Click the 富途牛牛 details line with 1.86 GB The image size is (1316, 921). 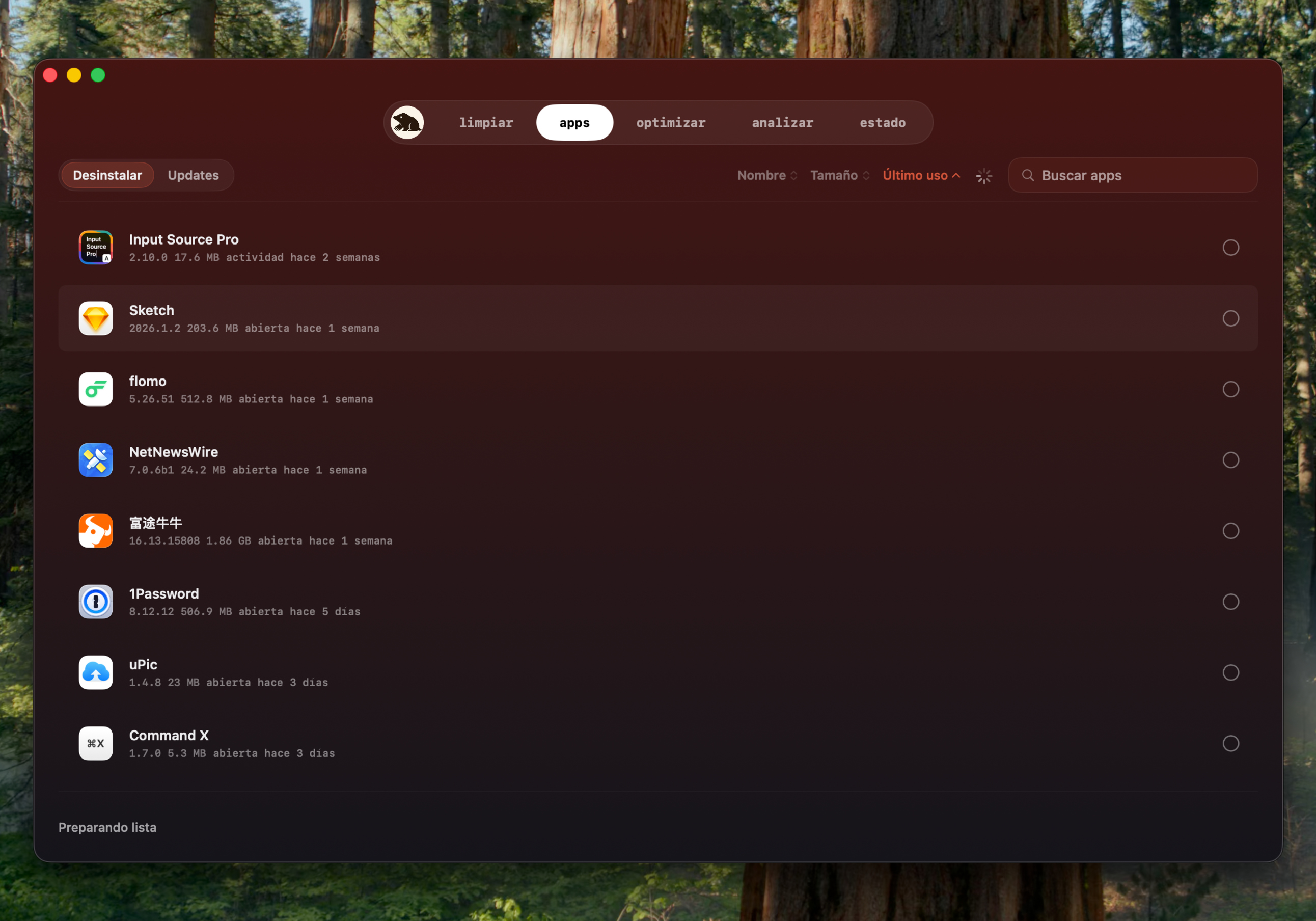[261, 541]
